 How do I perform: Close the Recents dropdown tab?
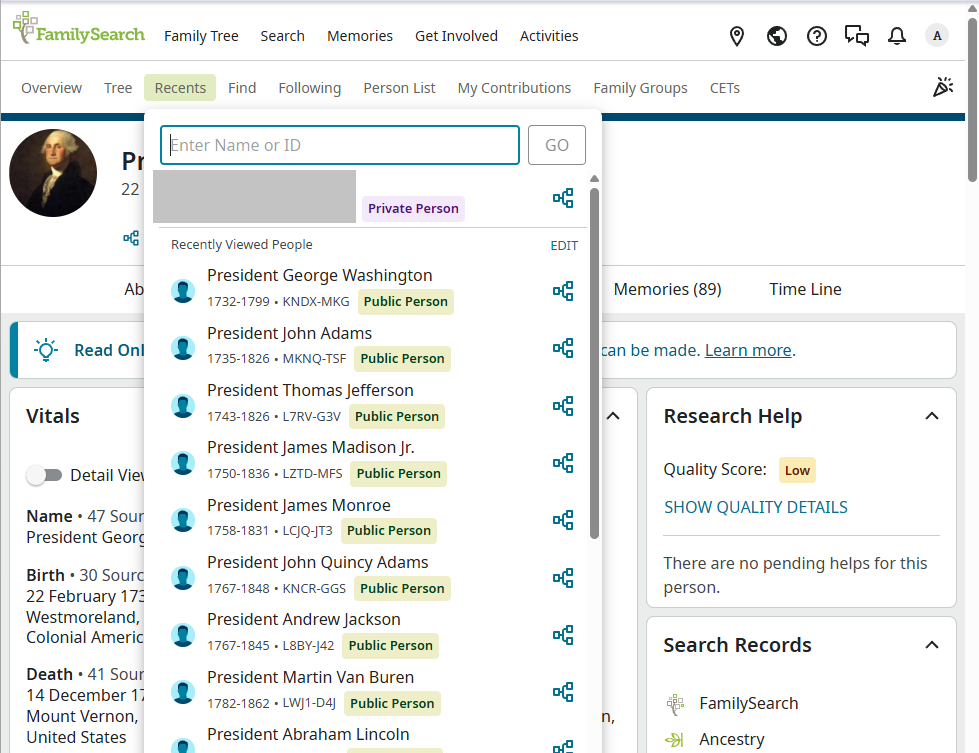tap(180, 88)
